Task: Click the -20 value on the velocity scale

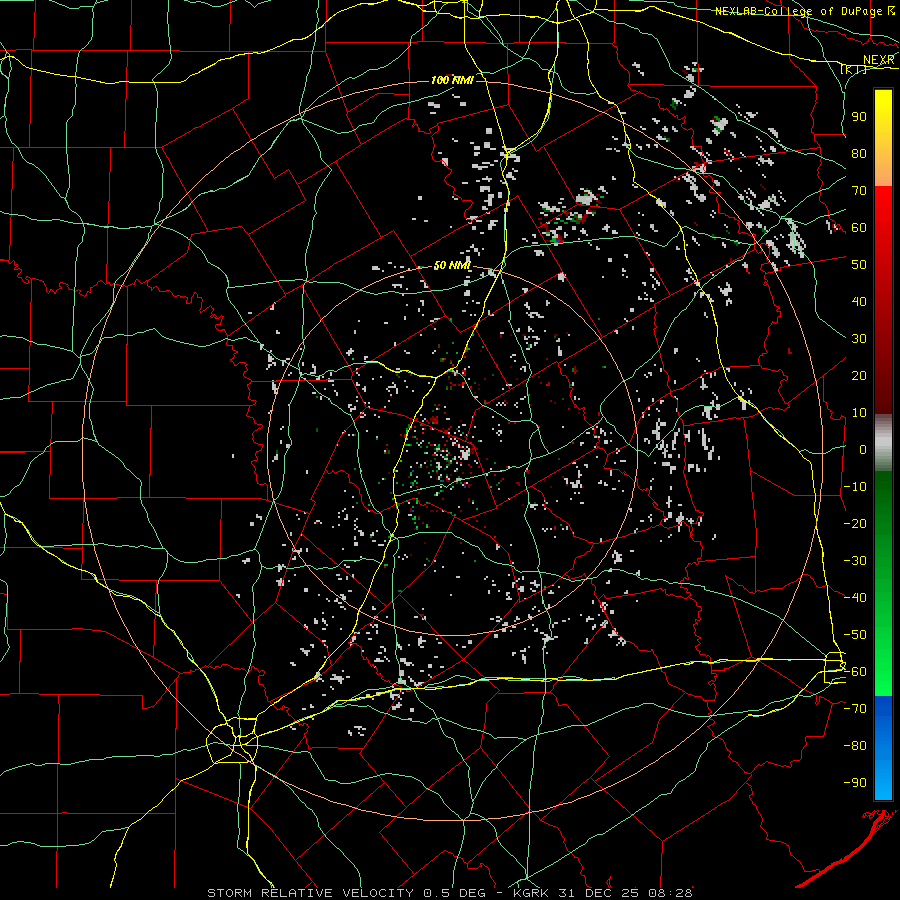Action: coord(855,523)
